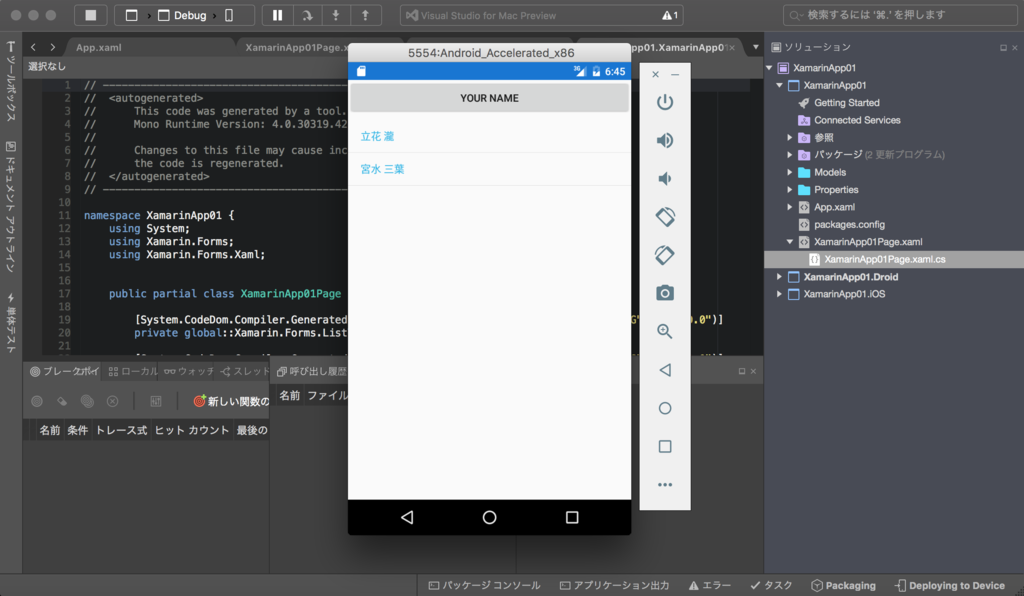
Task: Open the emulator extended controls menu
Action: coord(665,484)
